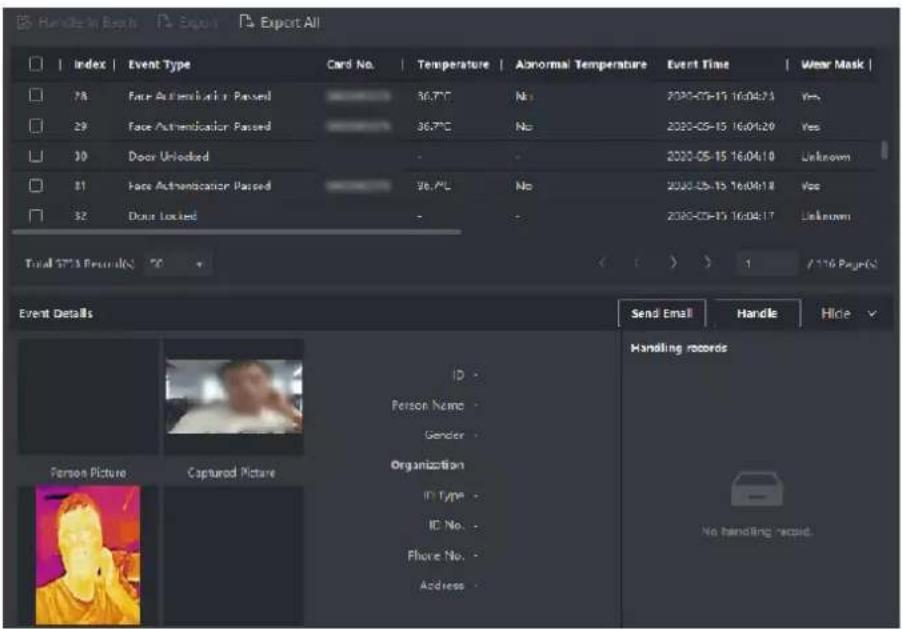
Task: Collapse details with Hide chevron
Action: pyautogui.click(x=872, y=313)
